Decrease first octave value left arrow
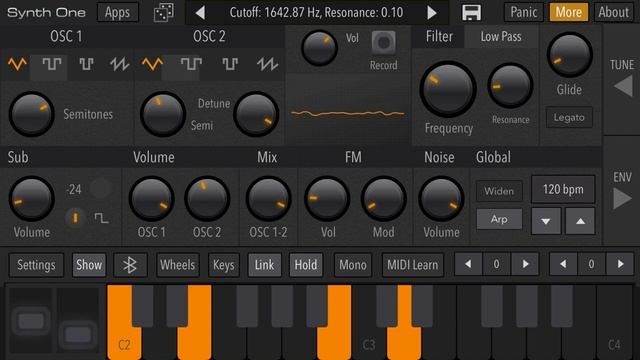The width and height of the screenshot is (640, 360). click(468, 264)
